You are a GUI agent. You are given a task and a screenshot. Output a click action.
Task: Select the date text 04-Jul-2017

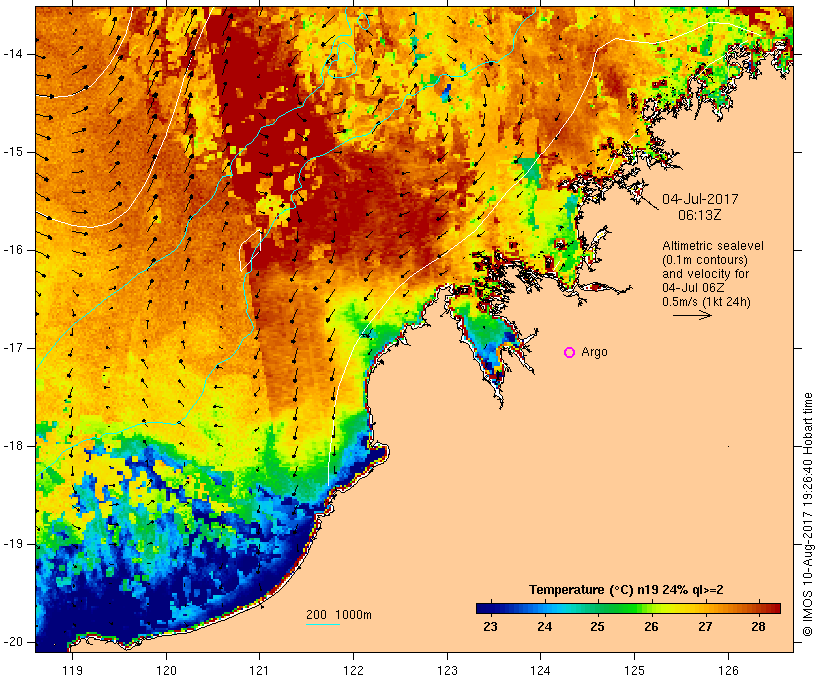click(700, 199)
